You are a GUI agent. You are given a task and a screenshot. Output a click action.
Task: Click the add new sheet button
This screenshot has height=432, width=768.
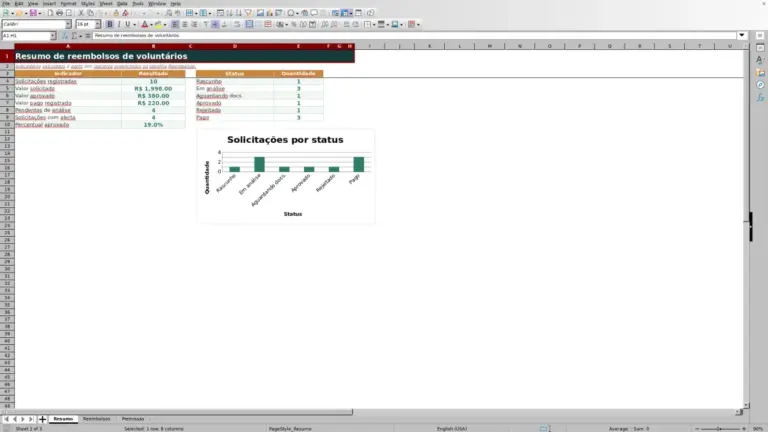click(x=42, y=419)
